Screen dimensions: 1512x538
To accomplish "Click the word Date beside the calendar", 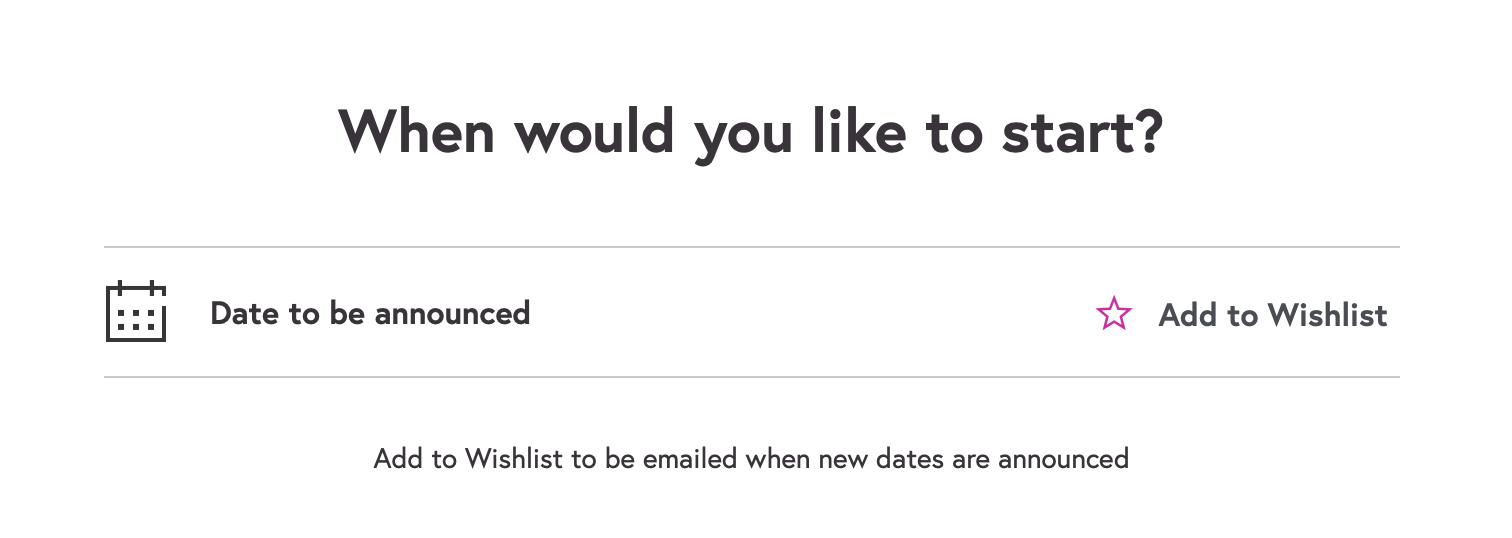I will tap(245, 313).
